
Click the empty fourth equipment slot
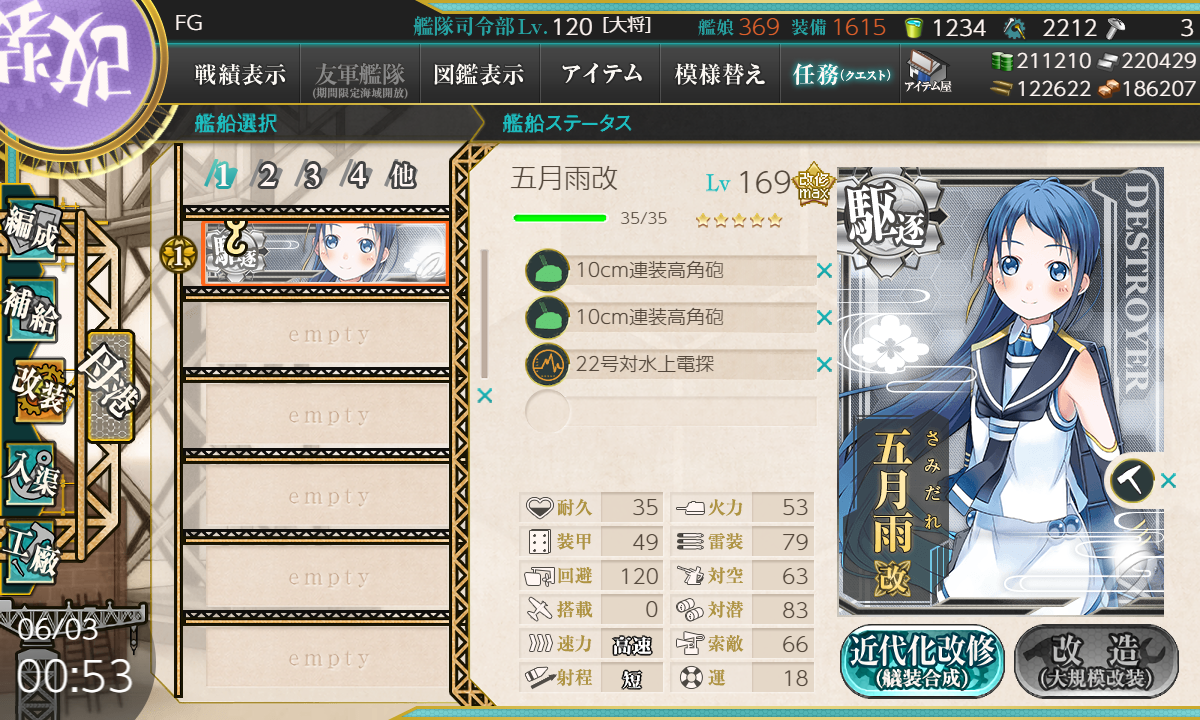click(671, 411)
